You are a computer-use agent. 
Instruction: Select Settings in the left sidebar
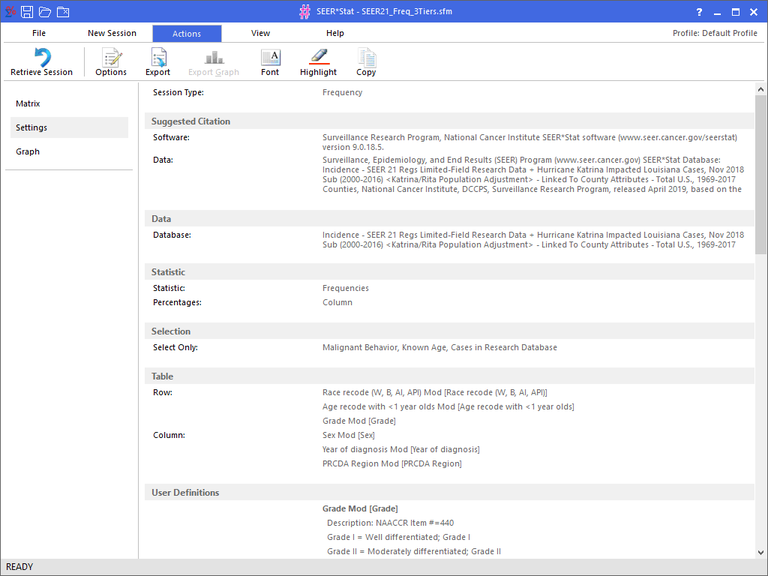[x=32, y=128]
